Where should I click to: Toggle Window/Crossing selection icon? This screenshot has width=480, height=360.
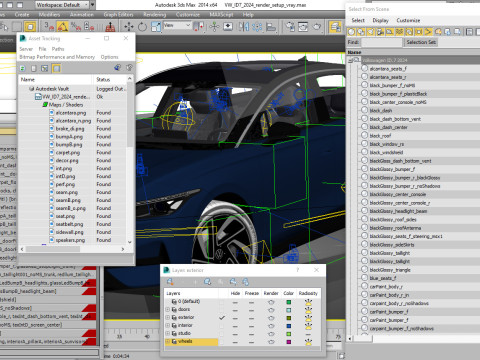point(30,26)
